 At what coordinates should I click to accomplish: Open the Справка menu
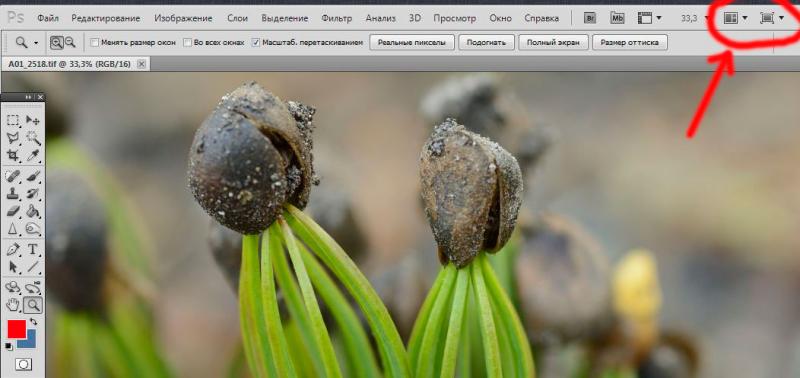[541, 18]
